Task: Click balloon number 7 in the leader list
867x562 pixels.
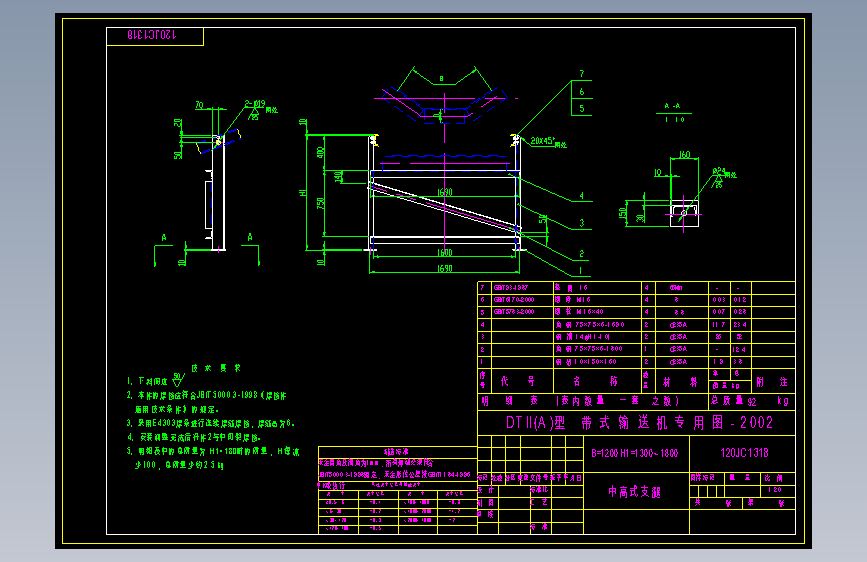Action: coord(582,74)
